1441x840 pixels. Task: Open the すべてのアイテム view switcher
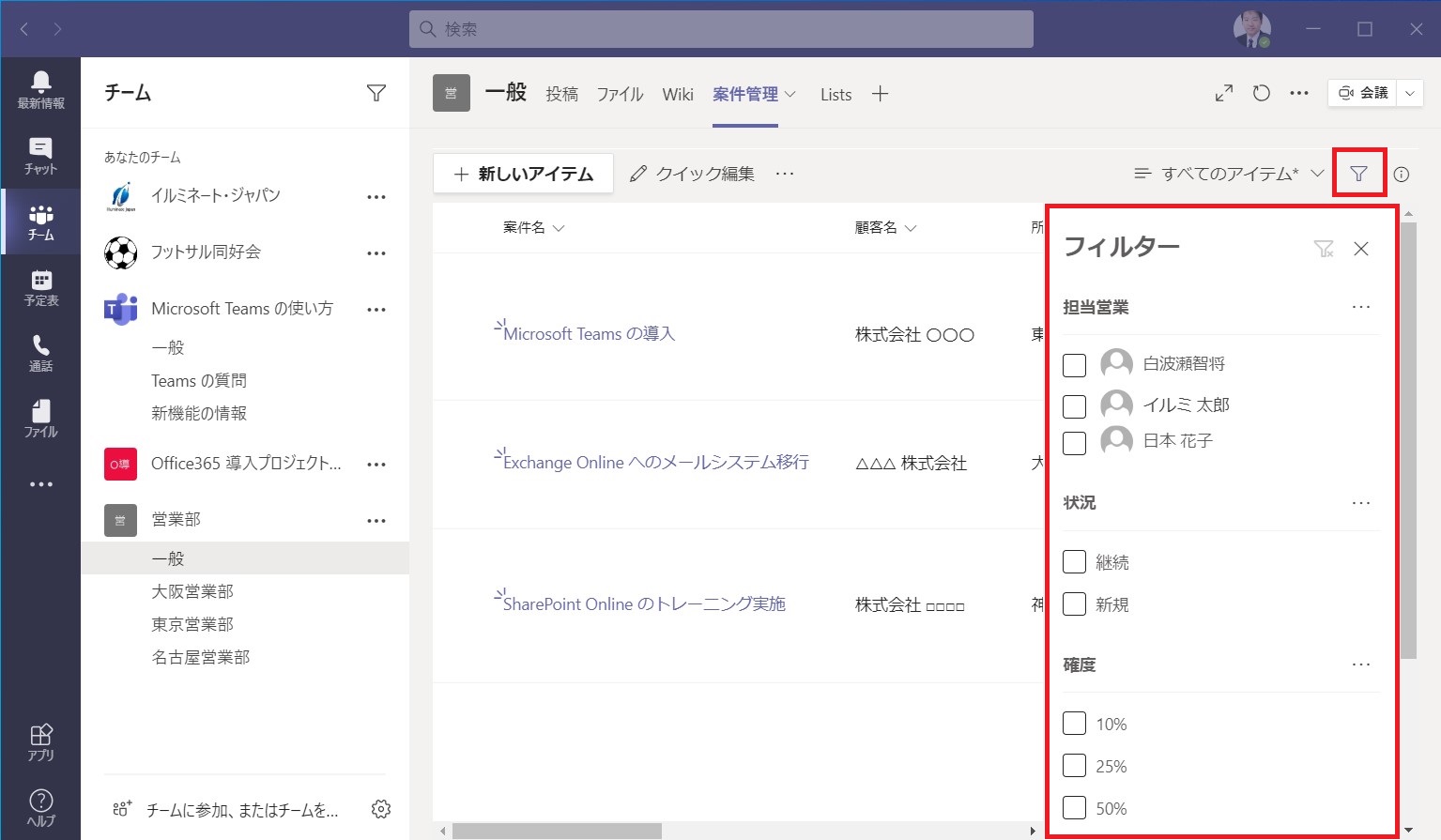click(x=1229, y=174)
